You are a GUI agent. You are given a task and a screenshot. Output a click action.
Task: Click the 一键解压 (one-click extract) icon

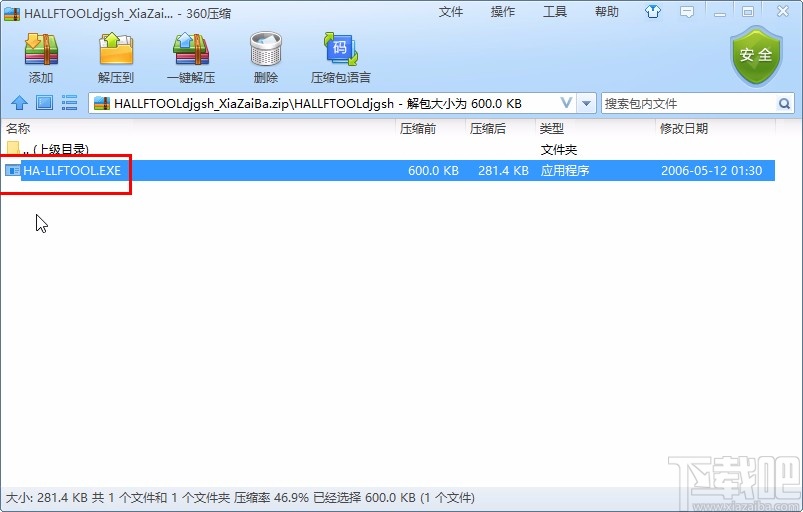pos(191,50)
